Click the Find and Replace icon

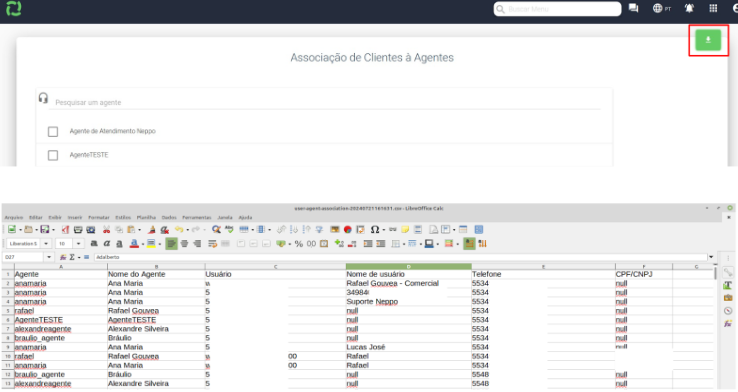point(216,229)
